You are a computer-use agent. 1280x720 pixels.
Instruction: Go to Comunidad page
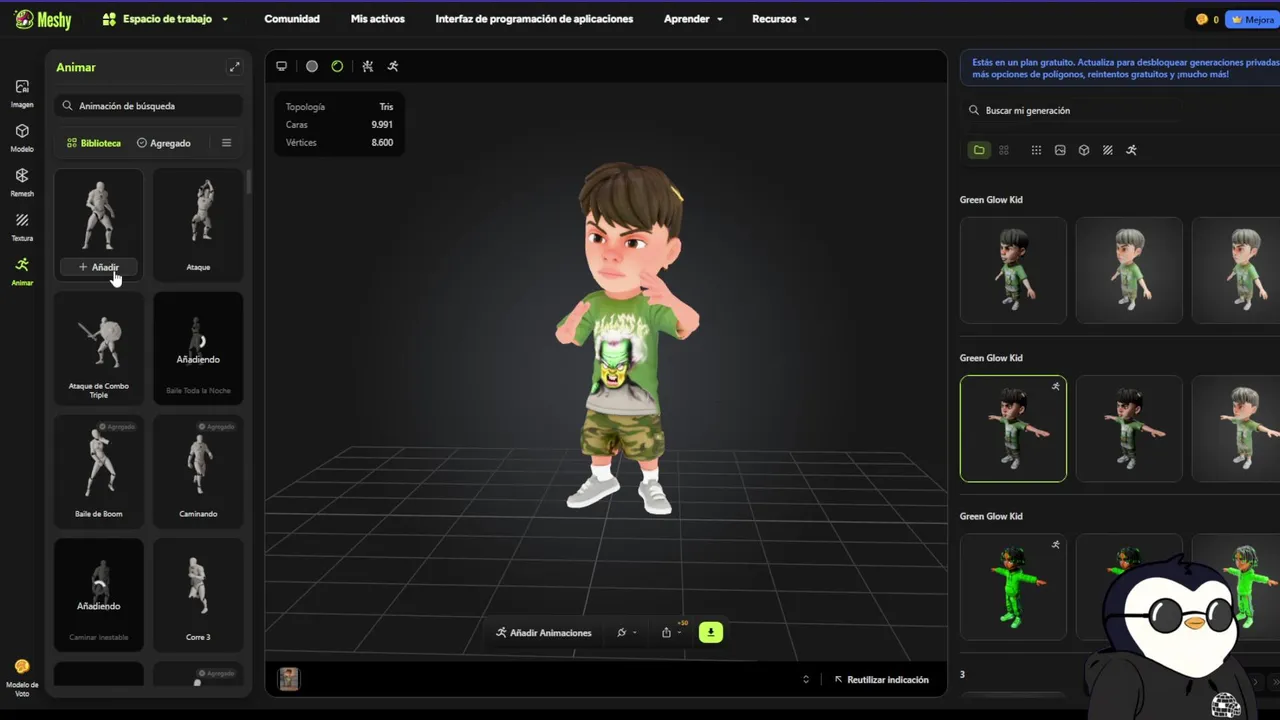coord(292,19)
